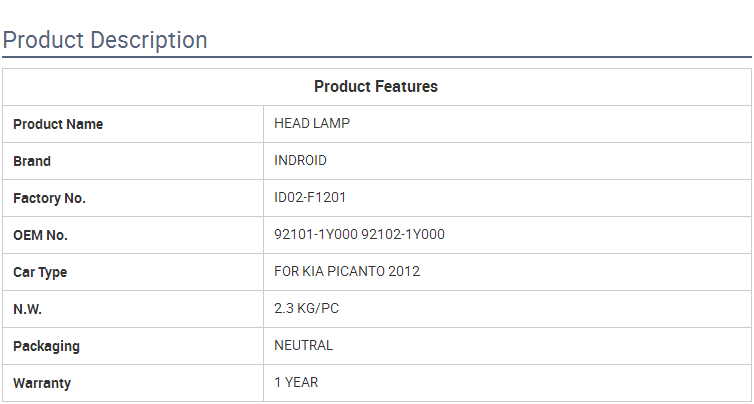The image size is (754, 404).
Task: Click the Product Name label cell
Action: tap(58, 124)
